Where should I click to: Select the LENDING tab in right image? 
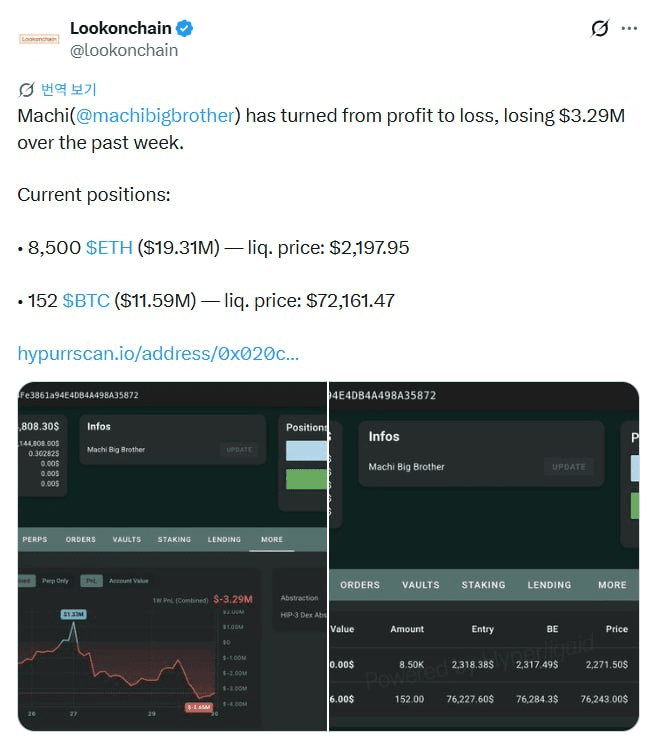coord(550,585)
